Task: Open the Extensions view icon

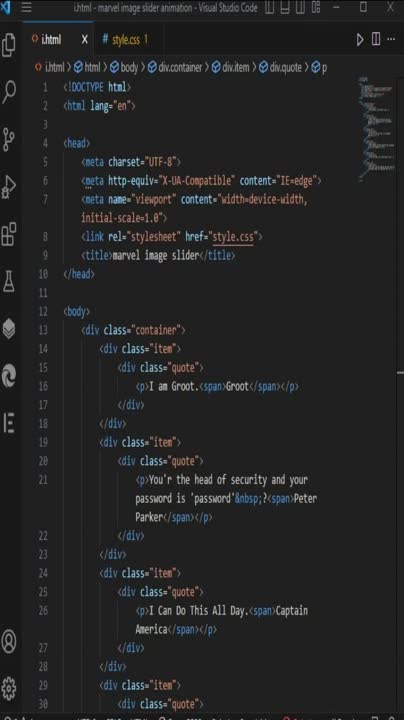Action: click(x=9, y=234)
